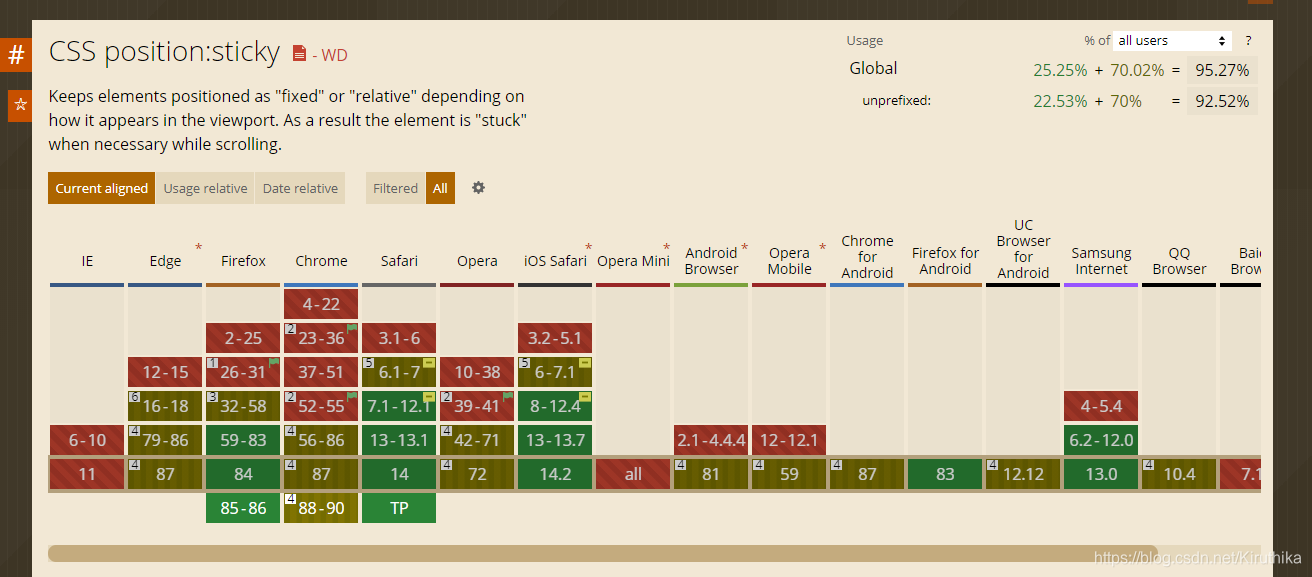This screenshot has height=577, width=1312.
Task: Click the hash permalink icon
Action: 16,55
